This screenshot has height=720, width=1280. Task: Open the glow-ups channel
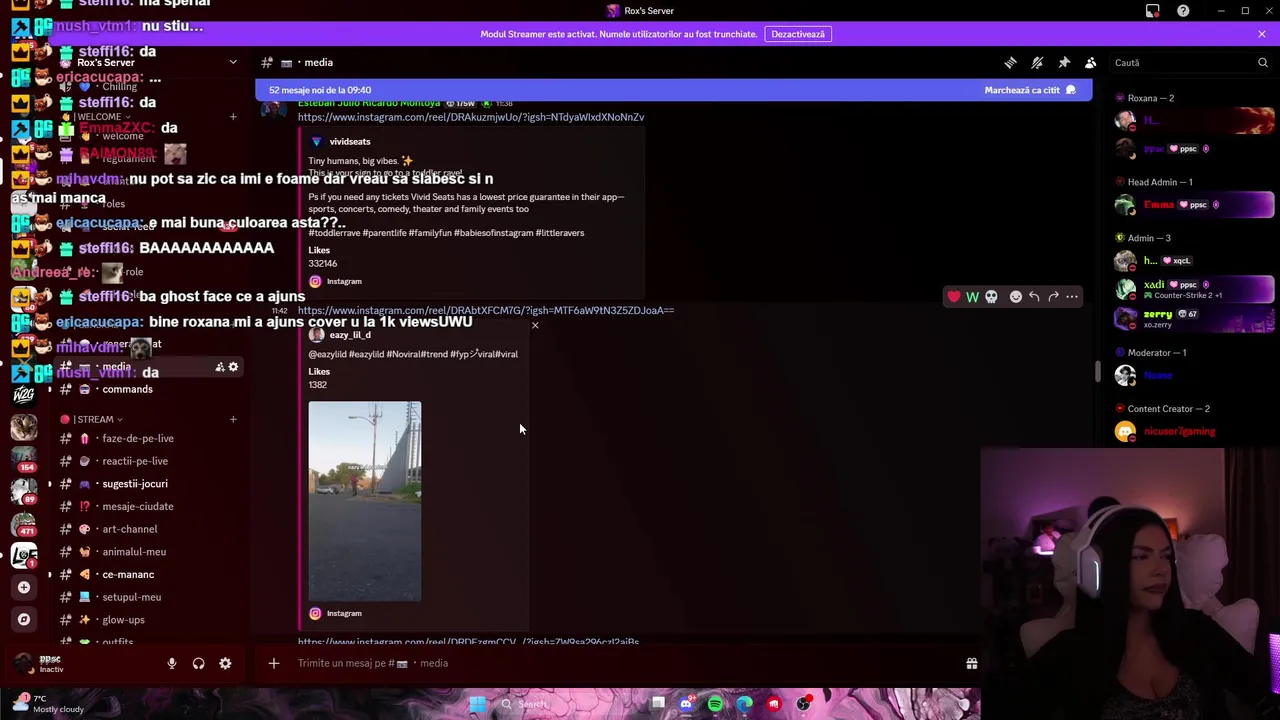click(x=123, y=620)
